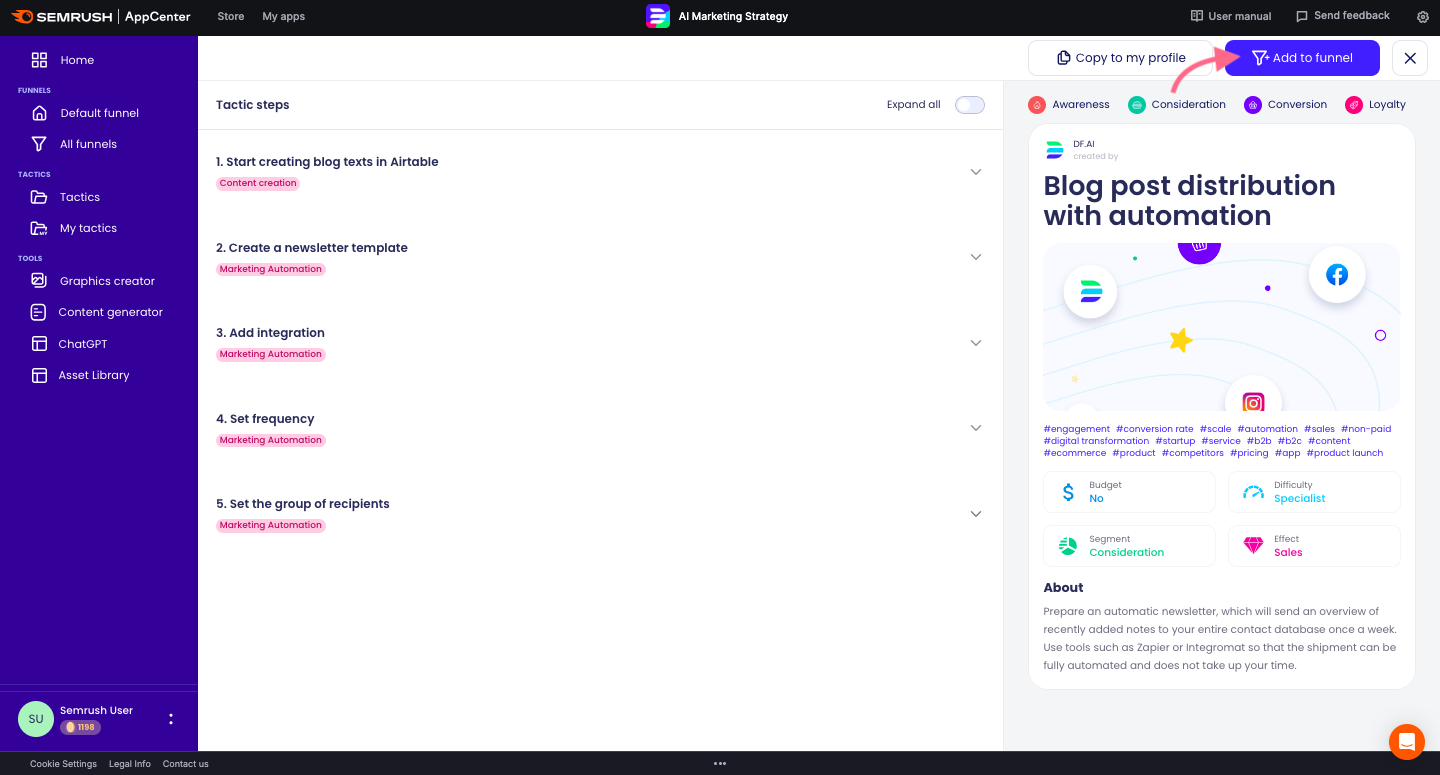Click Copy to my profile button
The height and width of the screenshot is (775, 1440).
tap(1121, 58)
